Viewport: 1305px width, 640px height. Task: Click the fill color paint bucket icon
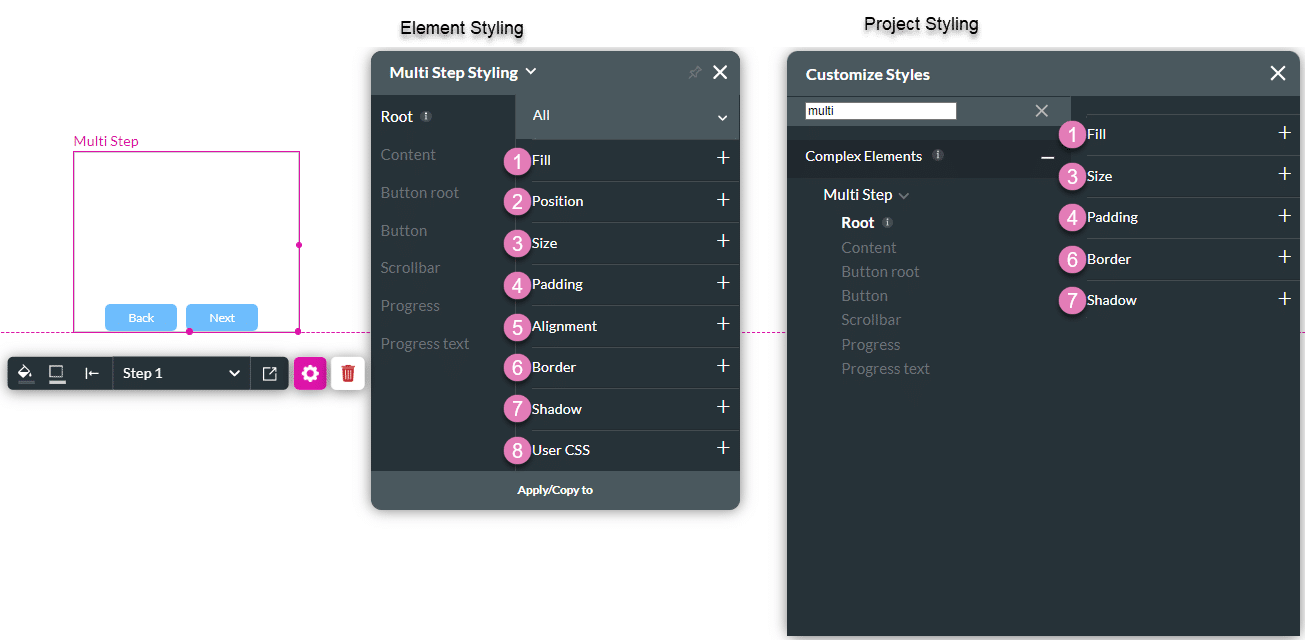tap(26, 373)
